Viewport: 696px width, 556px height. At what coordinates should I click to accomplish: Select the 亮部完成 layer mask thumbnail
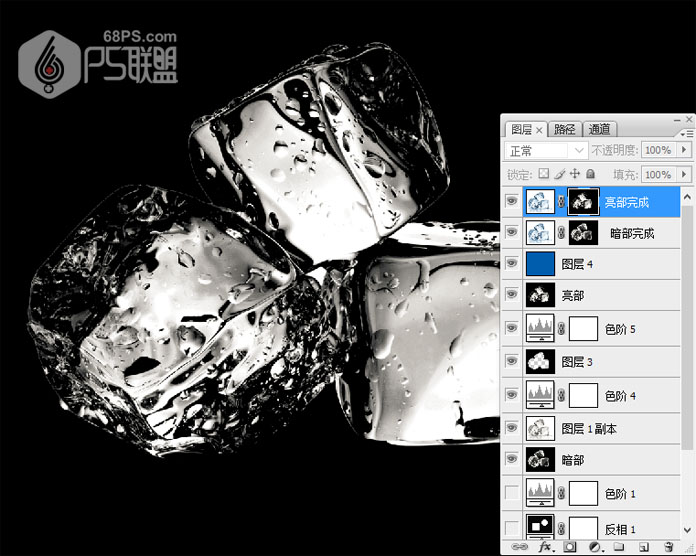[x=583, y=201]
